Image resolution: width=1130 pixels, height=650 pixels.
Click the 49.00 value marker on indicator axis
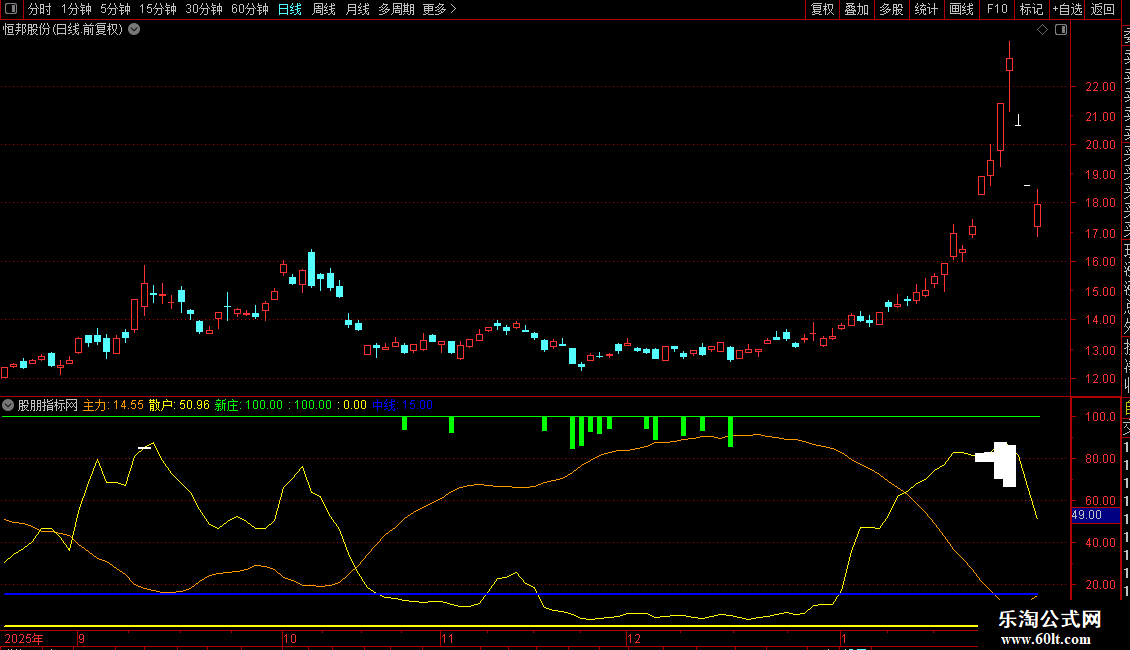(1087, 515)
